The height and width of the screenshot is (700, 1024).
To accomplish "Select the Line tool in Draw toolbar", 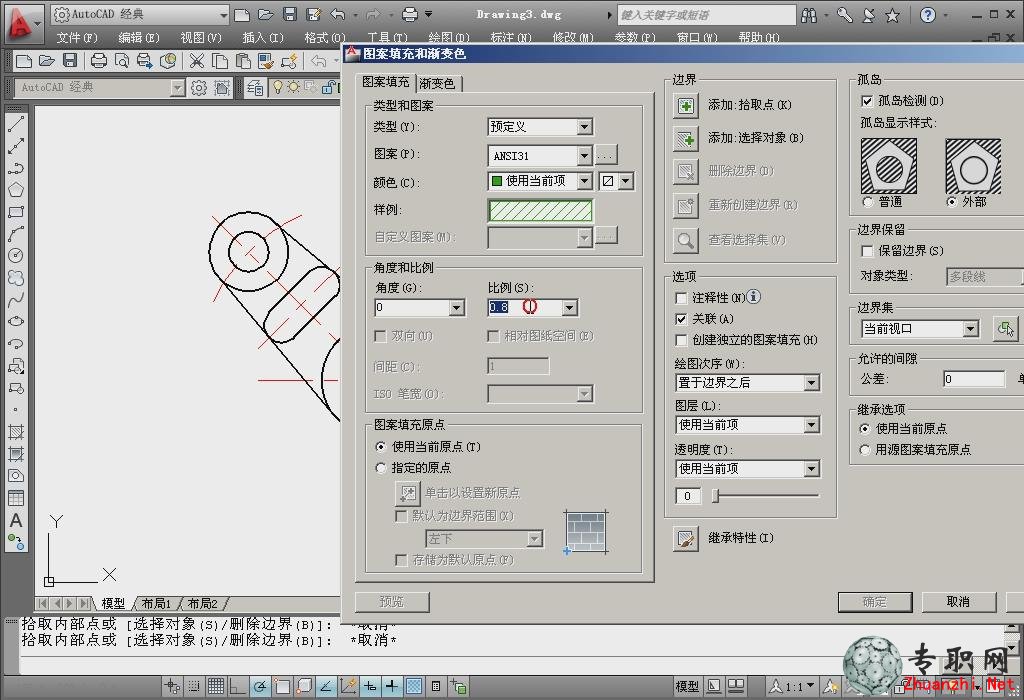I will click(x=16, y=123).
